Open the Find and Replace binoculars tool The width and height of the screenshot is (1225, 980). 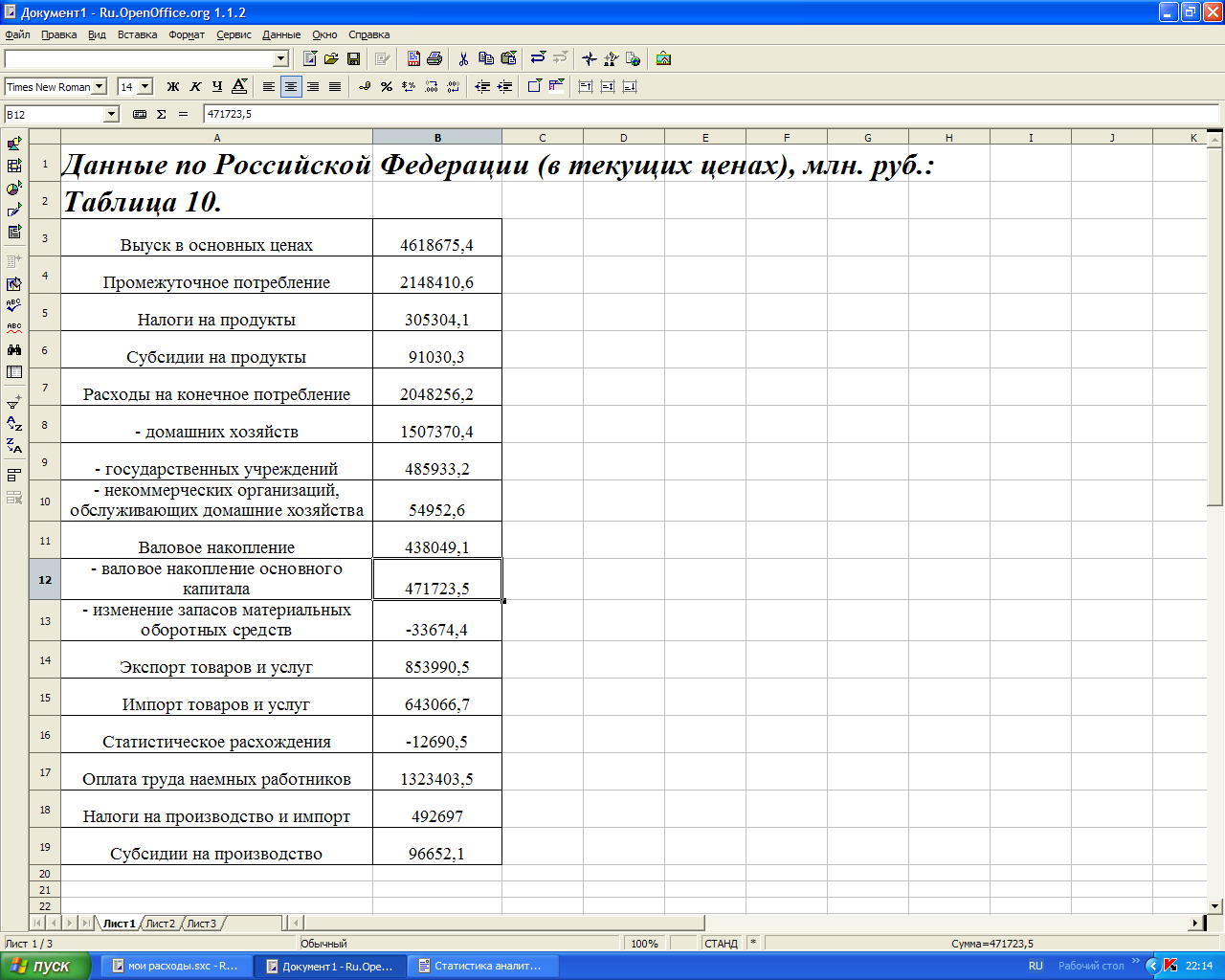pos(14,350)
